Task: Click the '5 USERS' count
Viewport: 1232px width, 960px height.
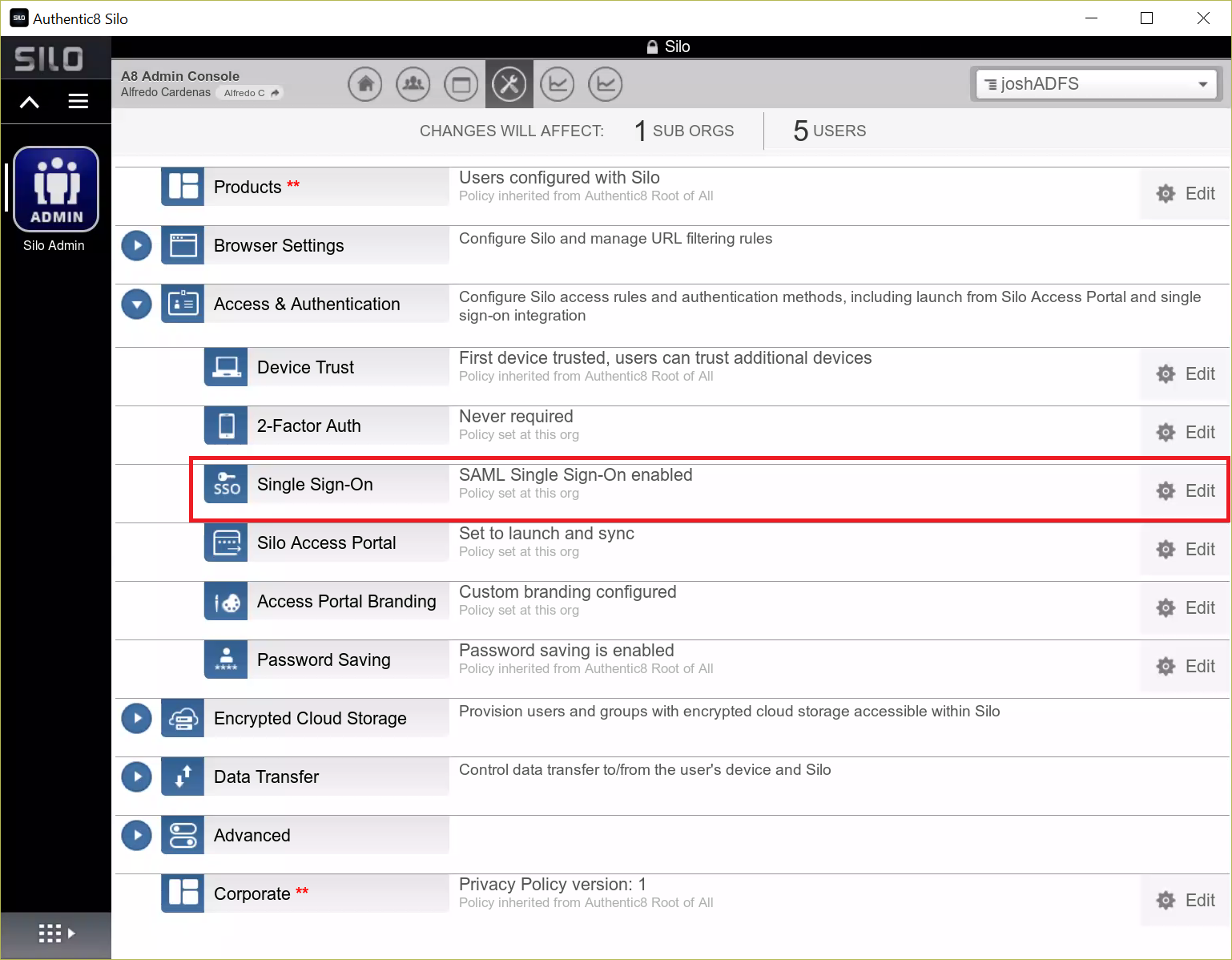Action: [829, 131]
